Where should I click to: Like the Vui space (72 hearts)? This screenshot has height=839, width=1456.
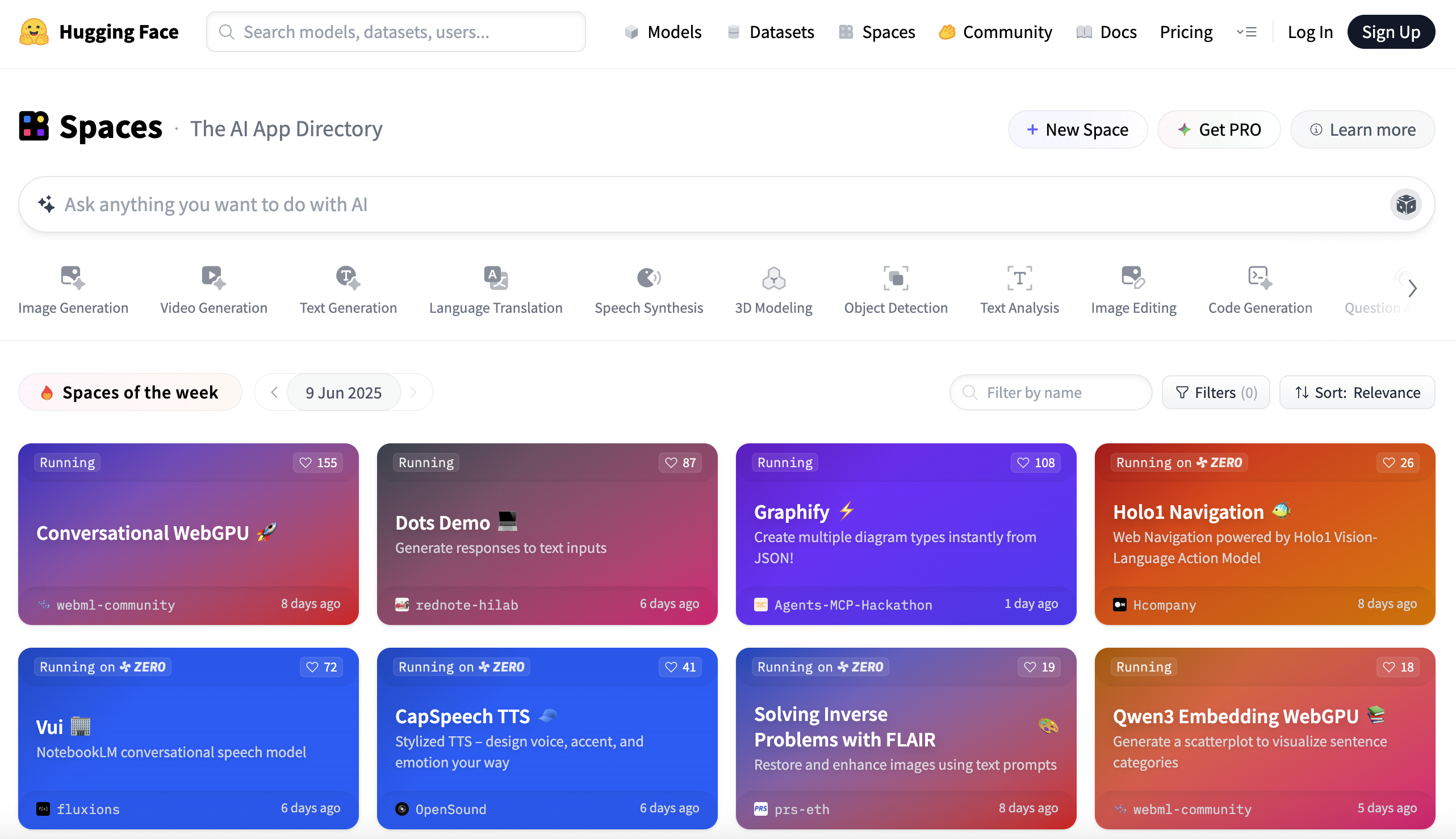click(x=321, y=666)
